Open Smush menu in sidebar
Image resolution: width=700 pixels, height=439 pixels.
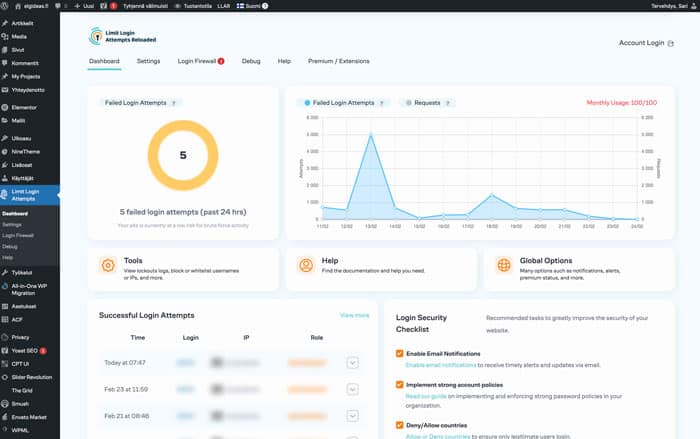tap(20, 404)
